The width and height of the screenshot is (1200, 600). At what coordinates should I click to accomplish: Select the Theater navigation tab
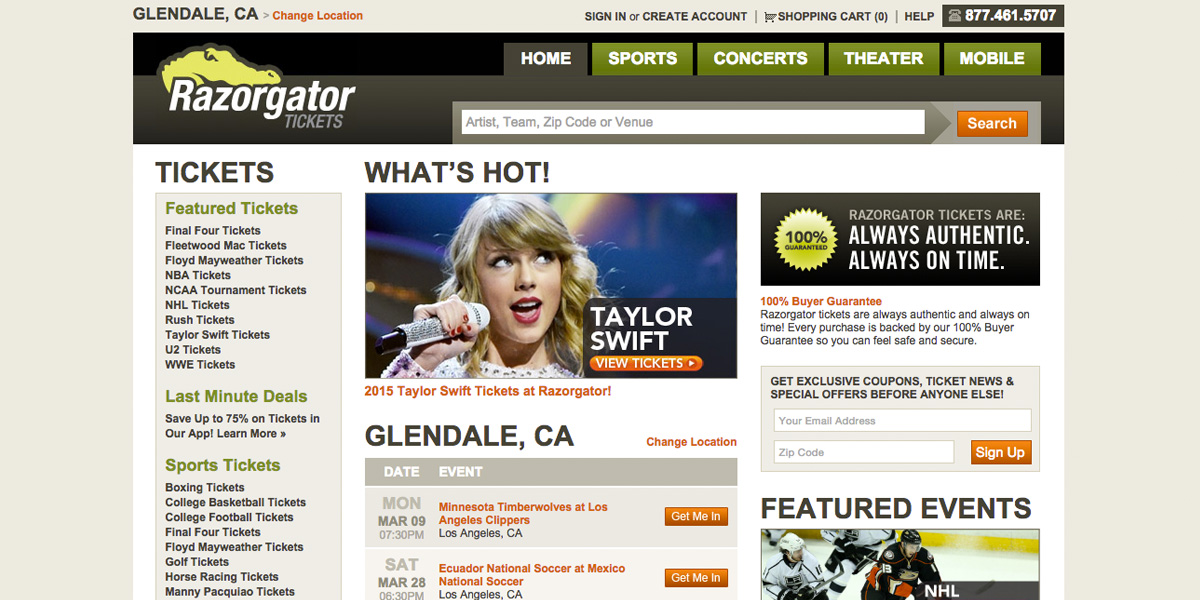(x=883, y=59)
